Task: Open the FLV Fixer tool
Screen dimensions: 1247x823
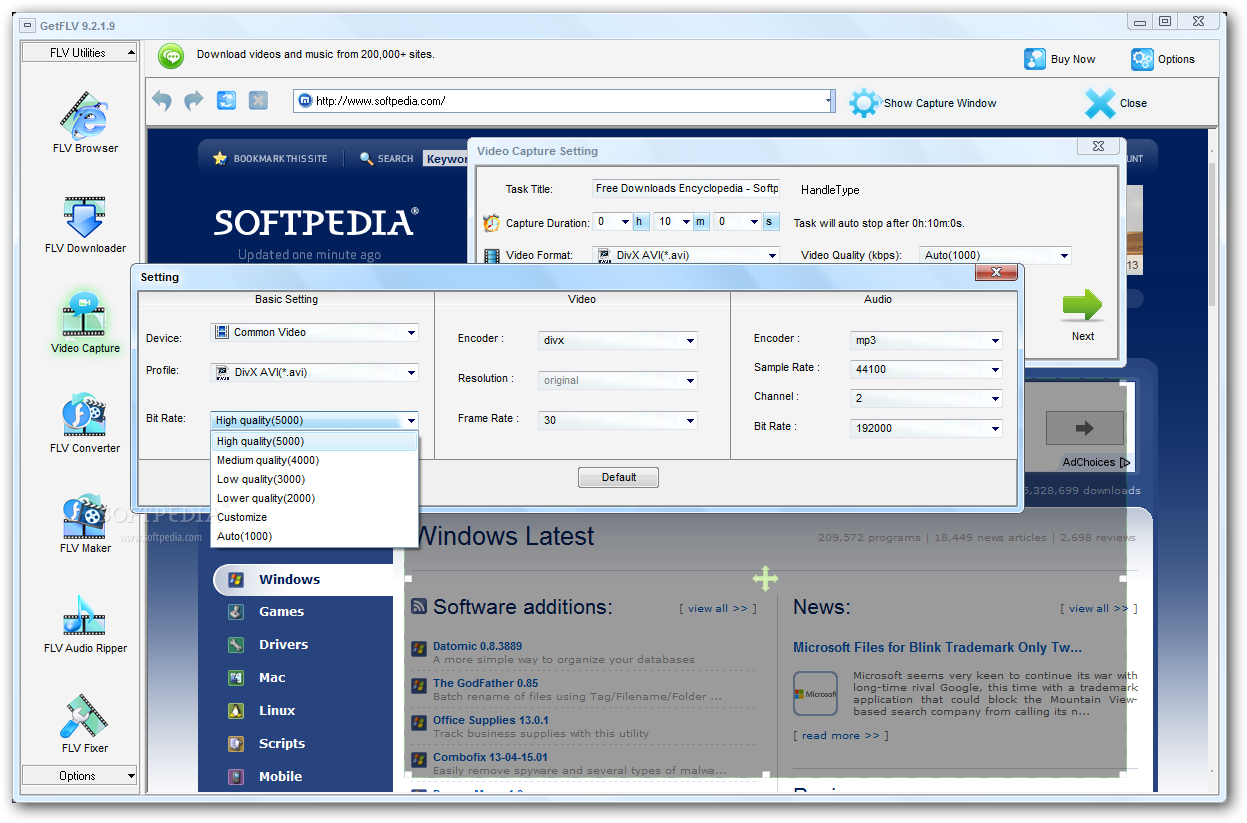Action: (x=85, y=723)
